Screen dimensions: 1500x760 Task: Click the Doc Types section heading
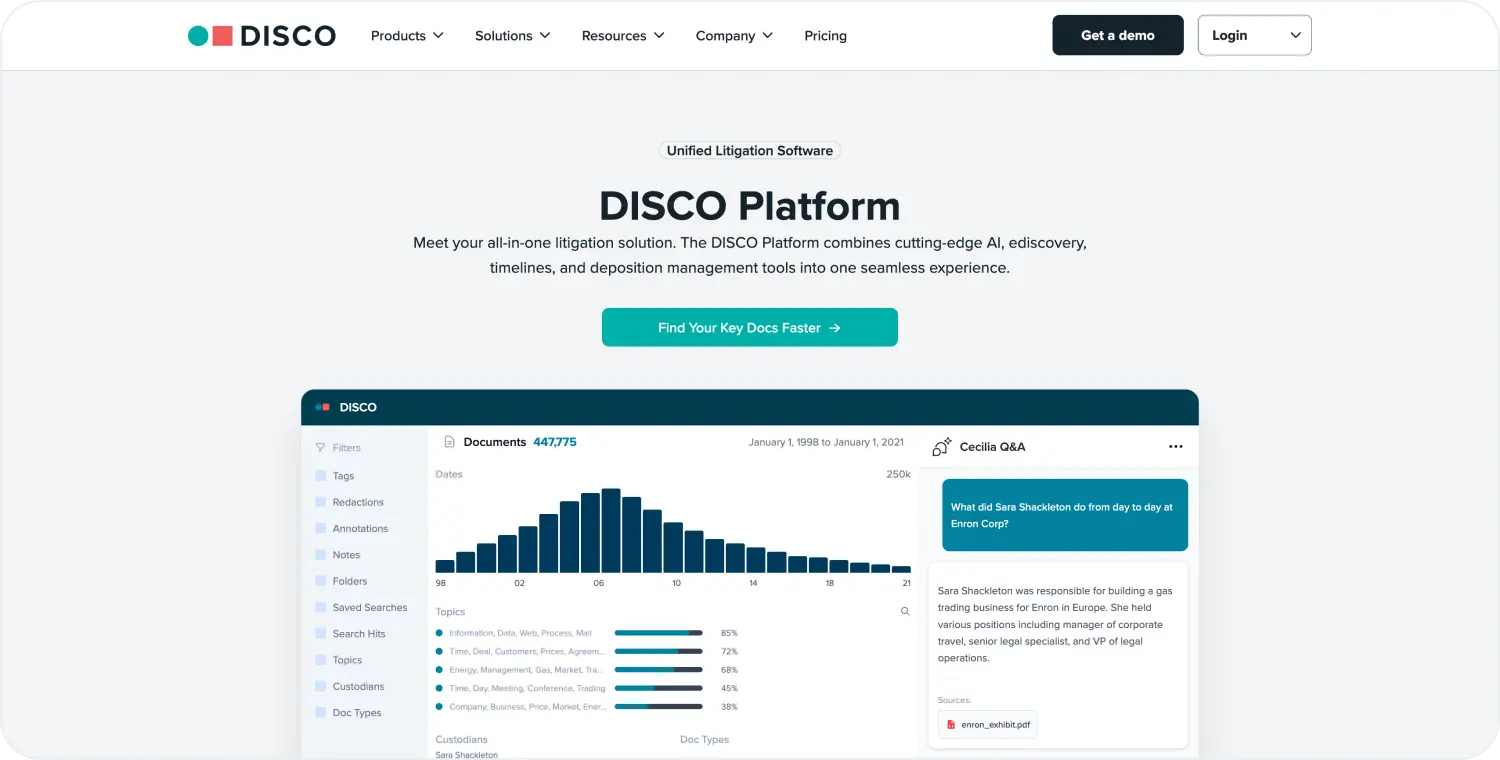tap(704, 740)
